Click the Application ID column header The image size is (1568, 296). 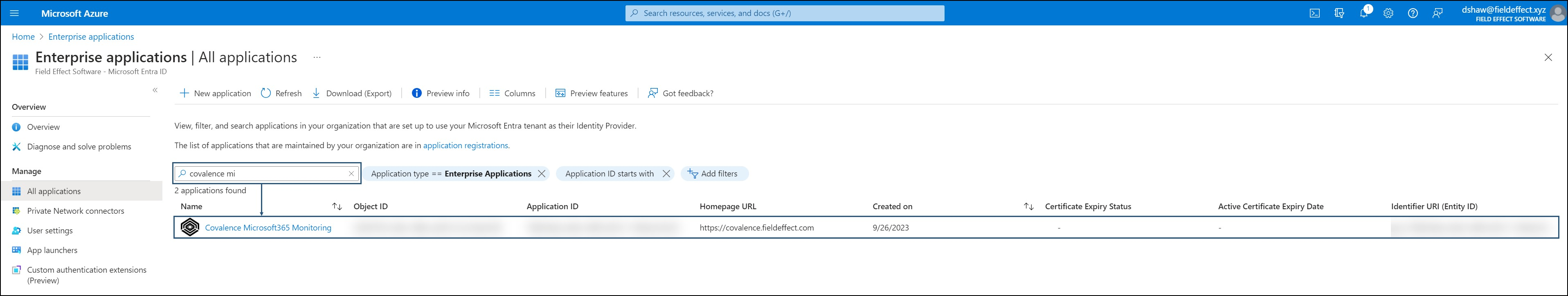(552, 206)
